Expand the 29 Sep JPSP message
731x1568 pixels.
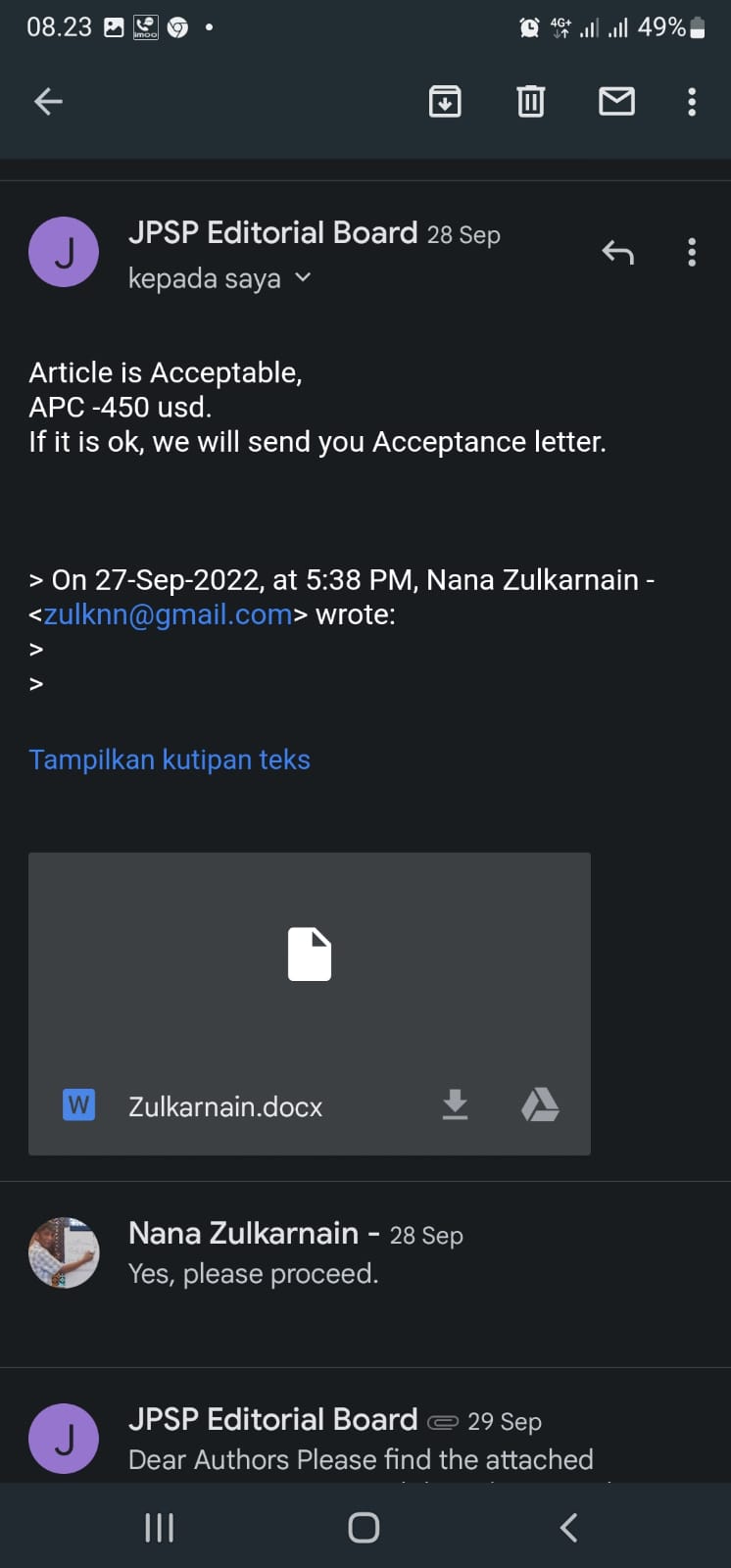point(392,1439)
